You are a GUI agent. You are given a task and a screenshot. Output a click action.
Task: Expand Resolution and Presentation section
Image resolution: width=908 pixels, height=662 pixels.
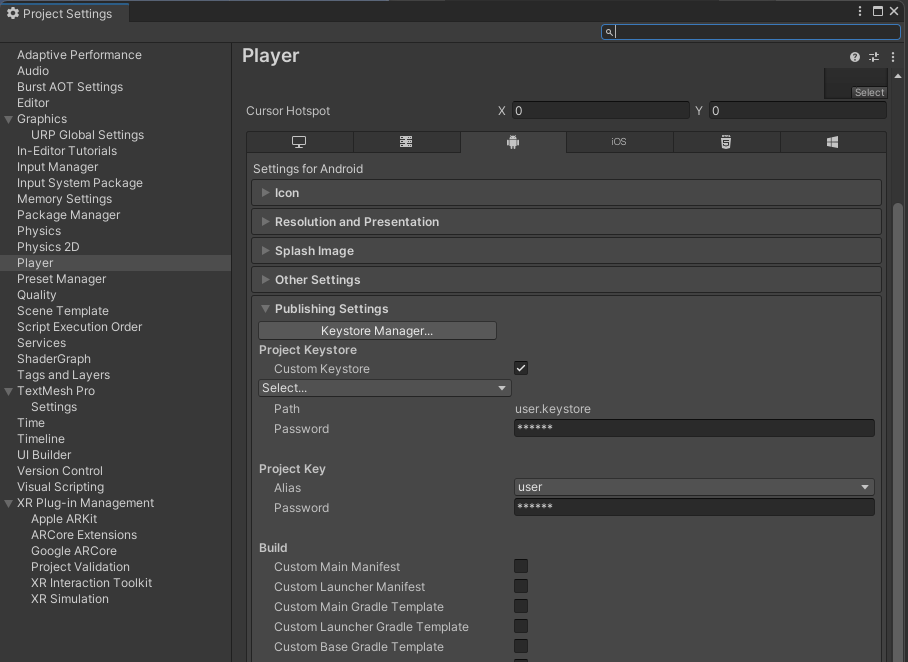point(566,222)
